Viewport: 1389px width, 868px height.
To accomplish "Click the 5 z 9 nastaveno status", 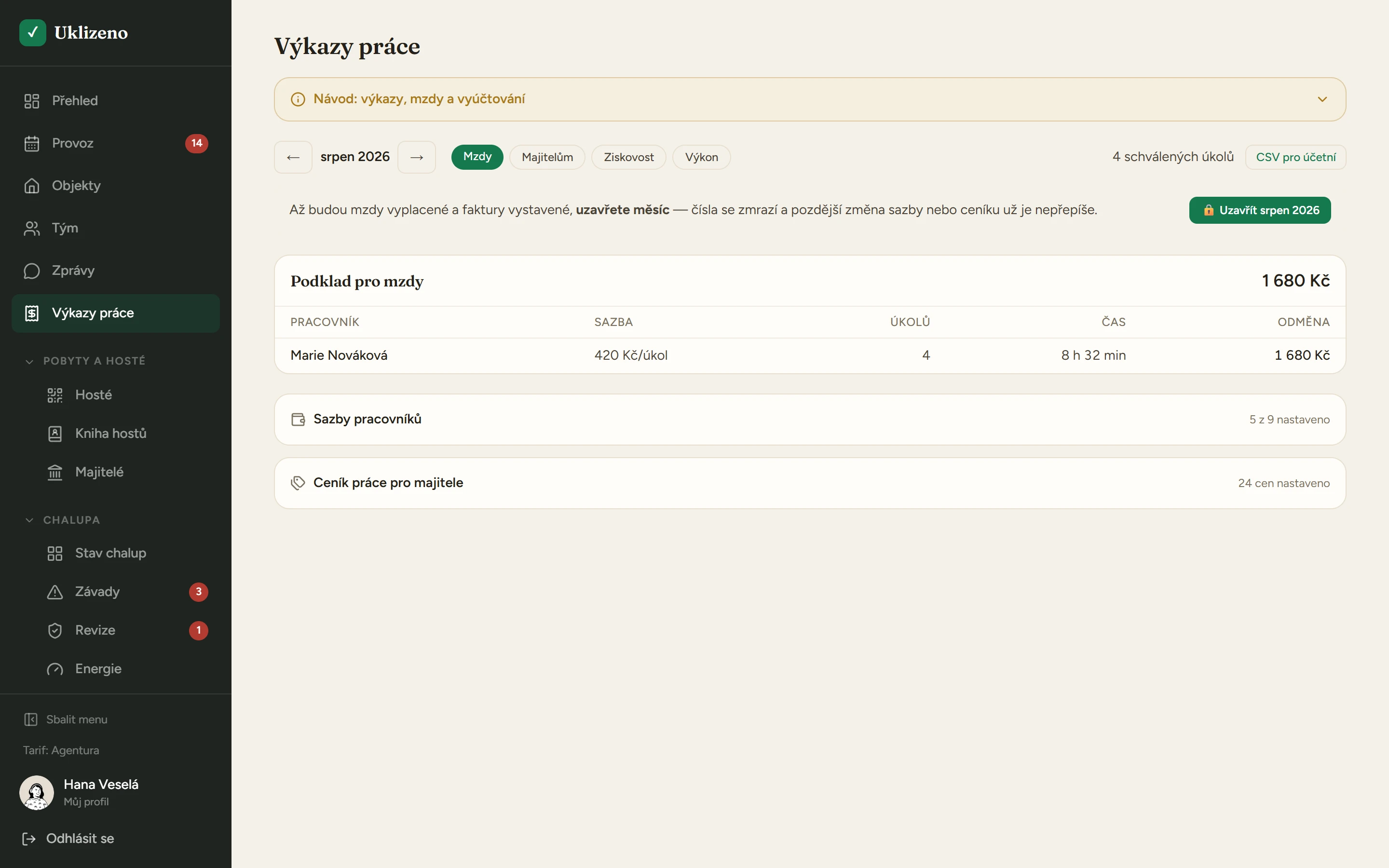I will click(1289, 420).
